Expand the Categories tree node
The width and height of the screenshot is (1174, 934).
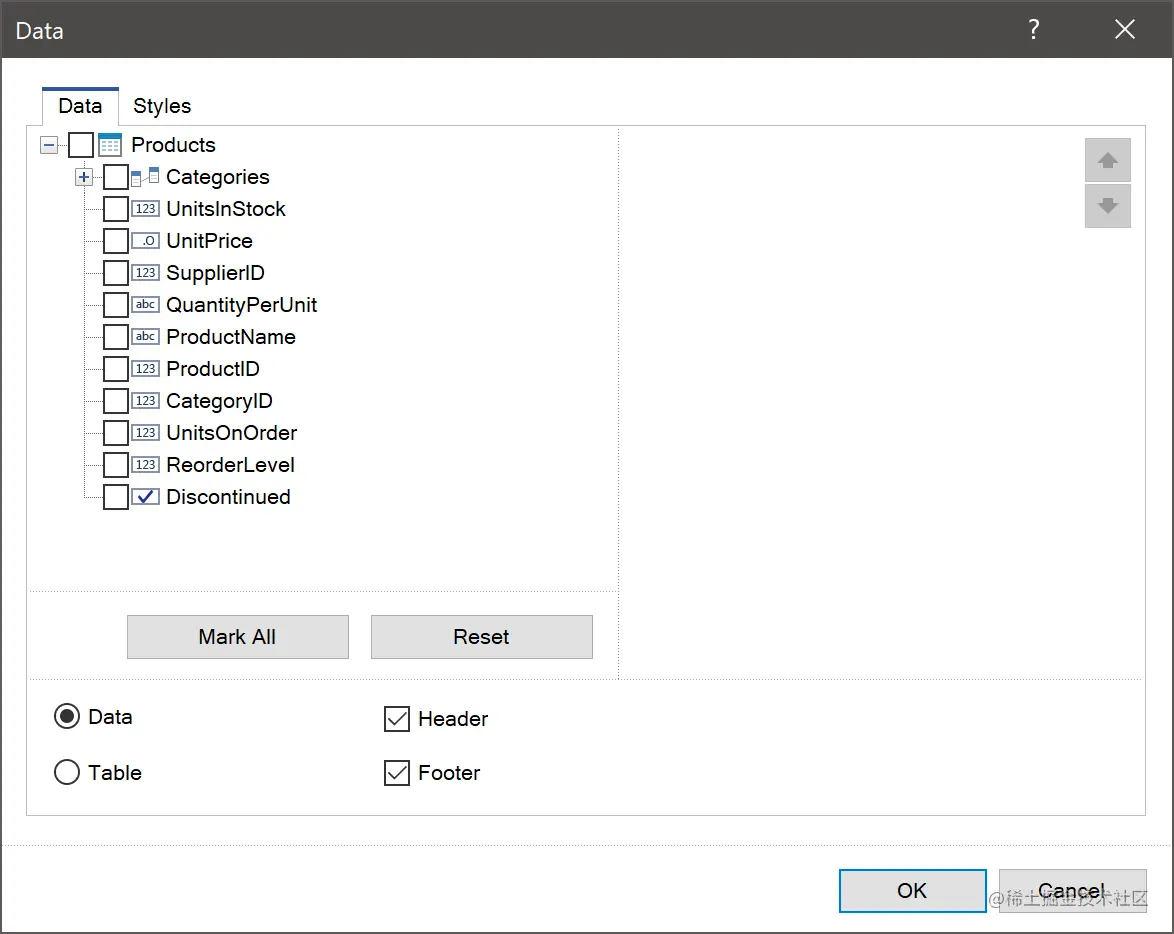(x=84, y=178)
